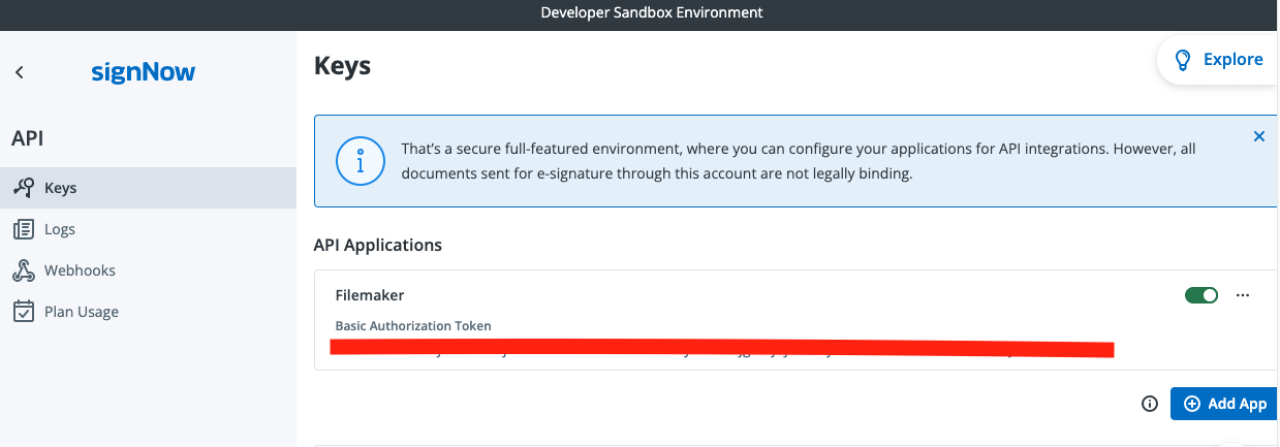The width and height of the screenshot is (1280, 447).
Task: Open the Keys section in sidebar
Action: [148, 188]
